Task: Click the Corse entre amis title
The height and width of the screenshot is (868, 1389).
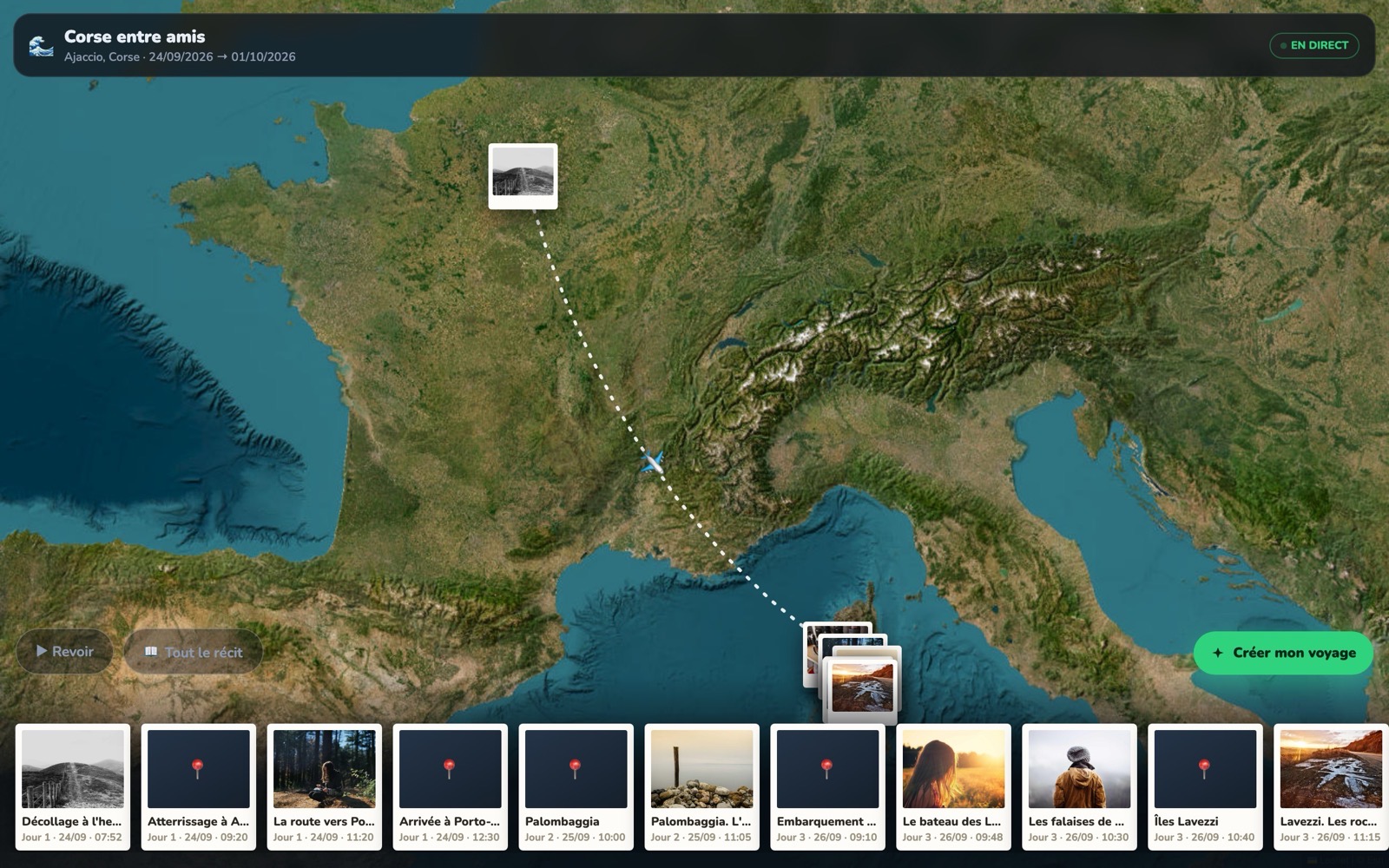Action: [x=135, y=36]
